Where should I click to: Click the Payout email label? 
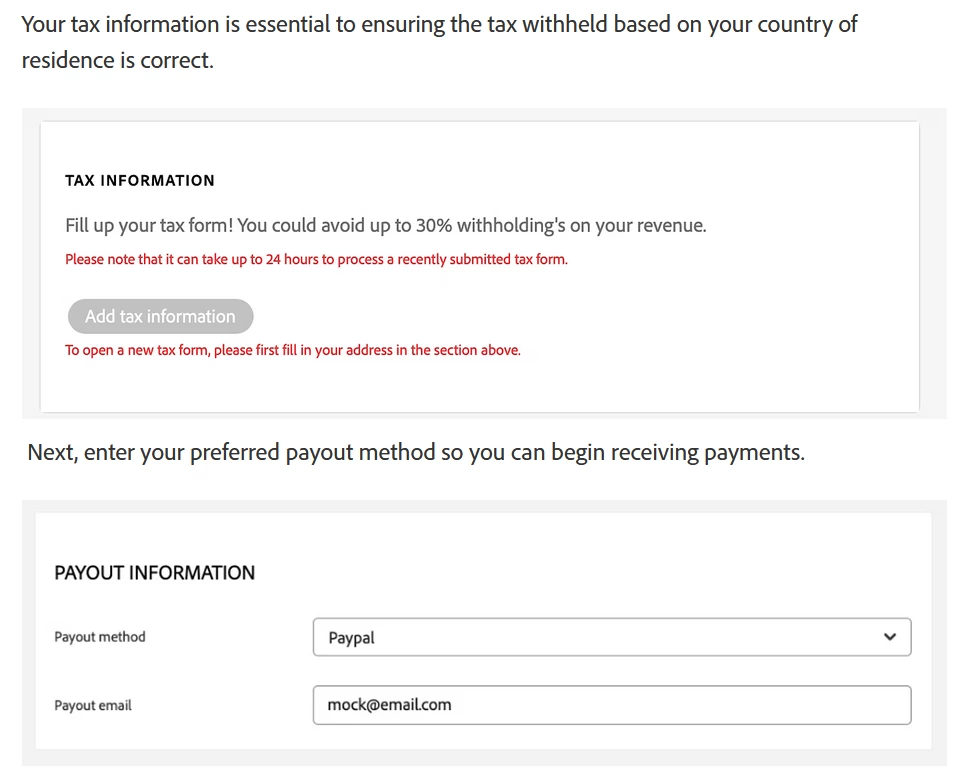(93, 705)
